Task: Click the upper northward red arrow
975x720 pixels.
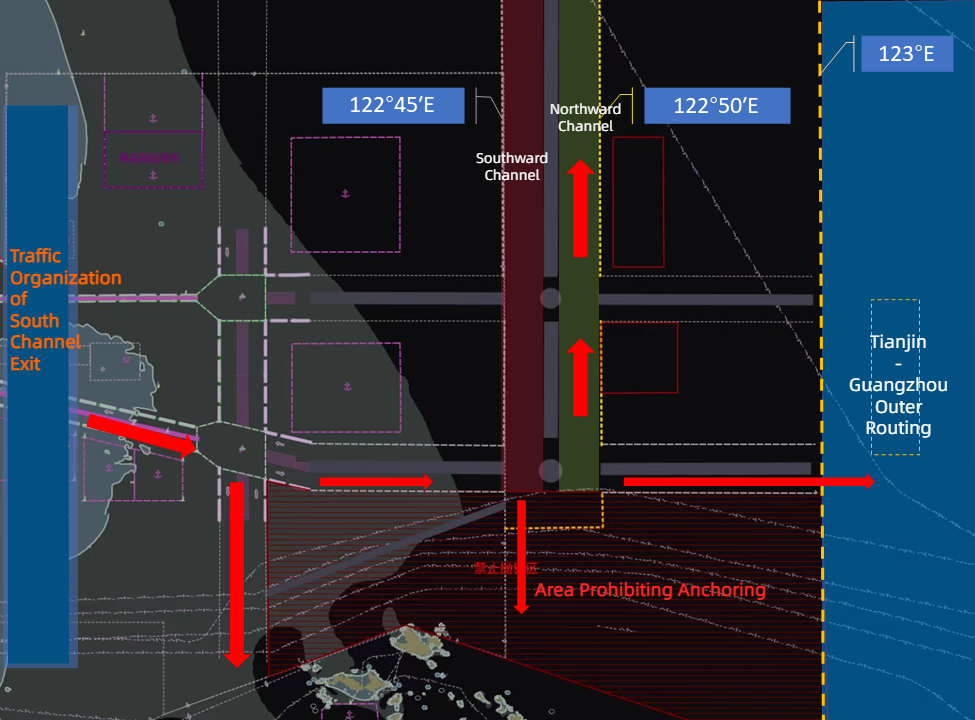Action: tap(579, 210)
